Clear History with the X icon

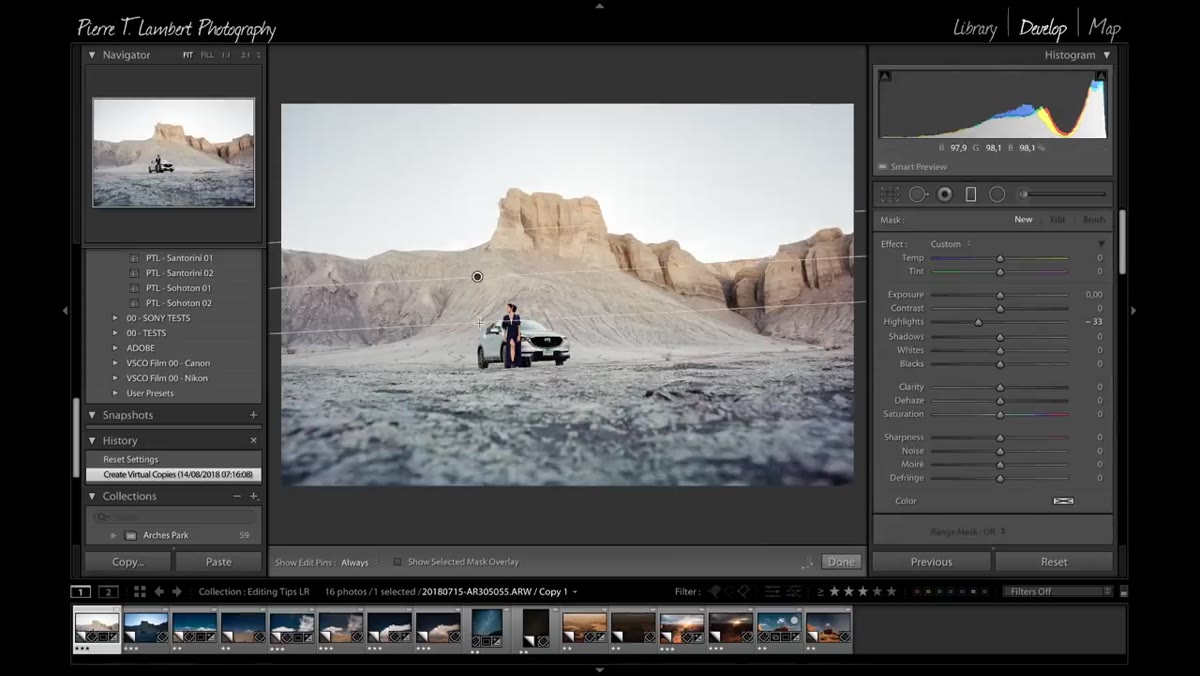coord(253,440)
